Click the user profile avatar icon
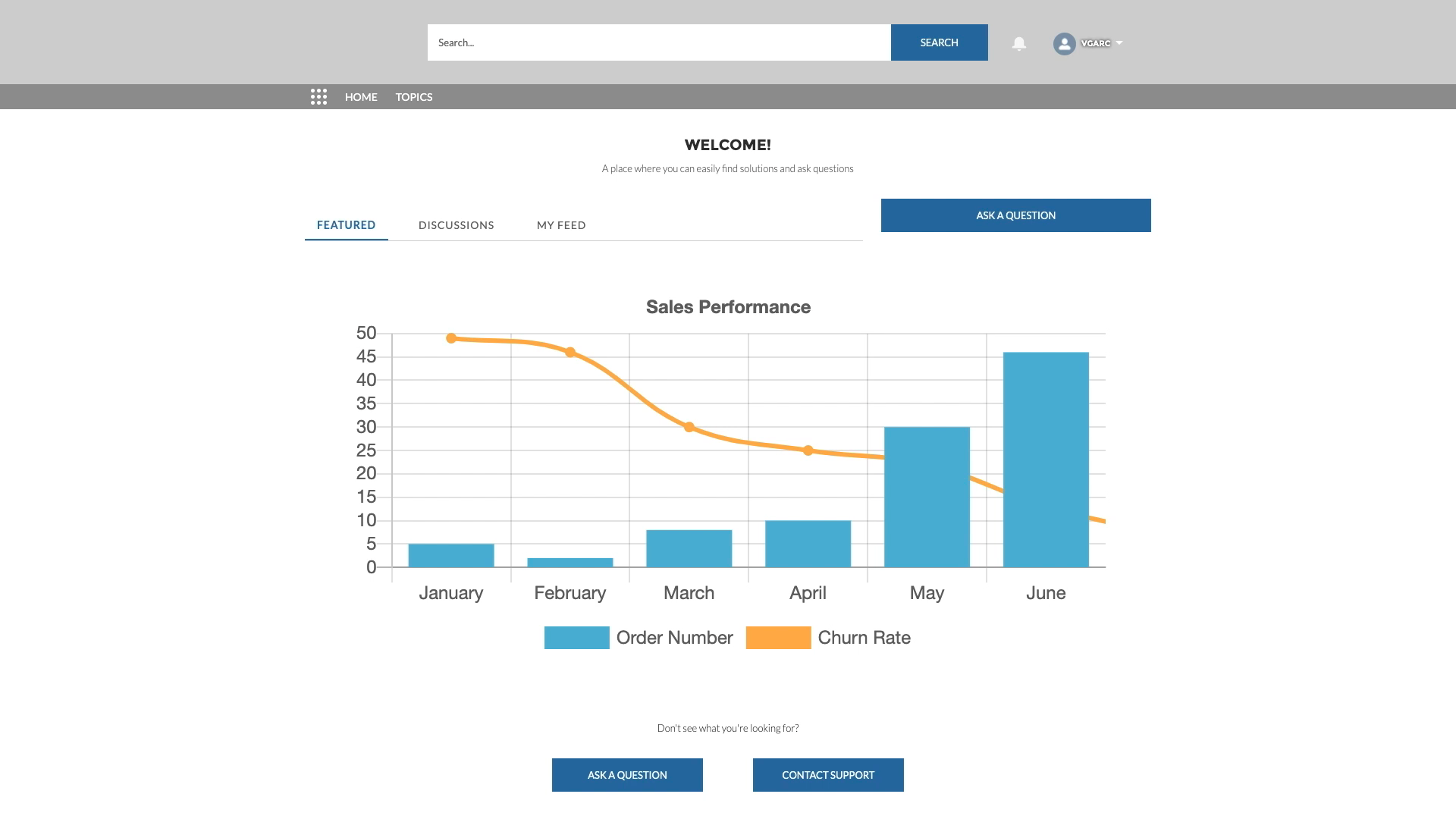The height and width of the screenshot is (819, 1456). [1064, 43]
